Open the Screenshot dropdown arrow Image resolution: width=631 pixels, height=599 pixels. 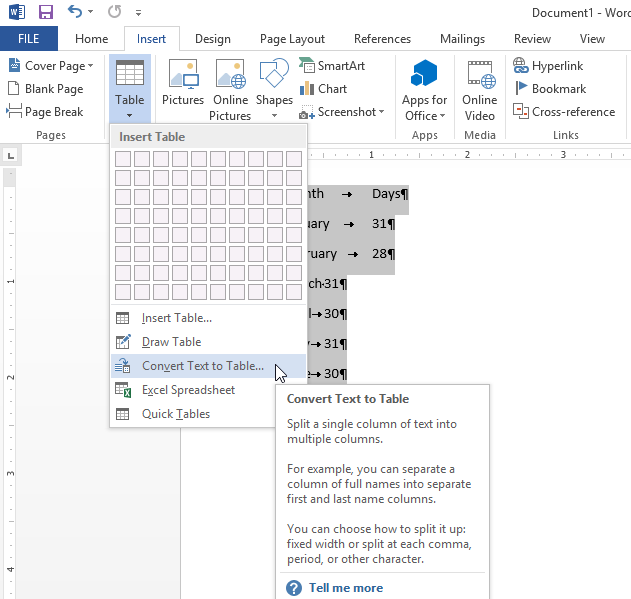click(x=382, y=113)
